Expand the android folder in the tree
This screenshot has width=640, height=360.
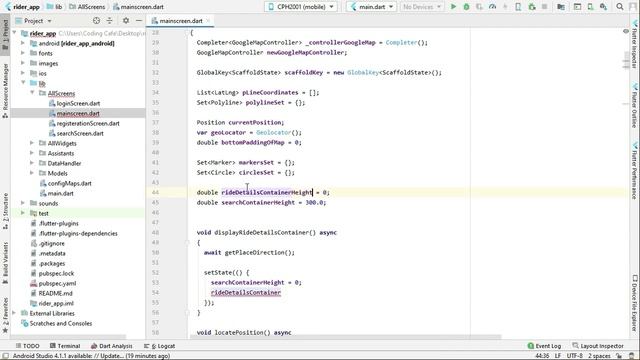23,43
